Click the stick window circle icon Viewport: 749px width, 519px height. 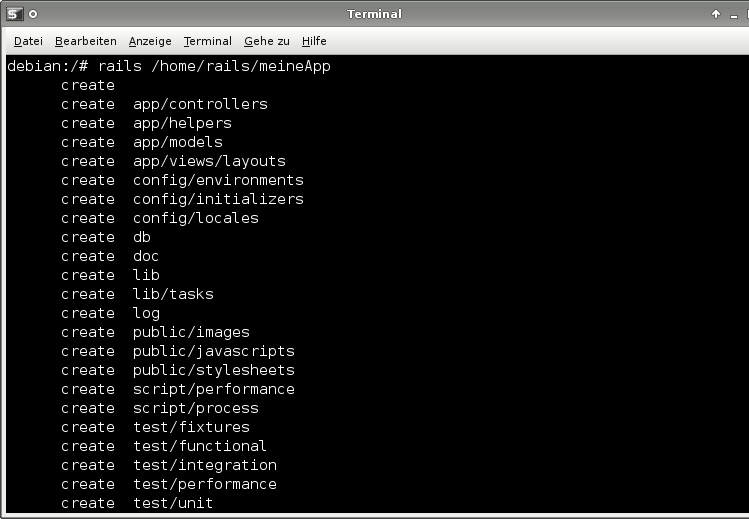(x=33, y=14)
